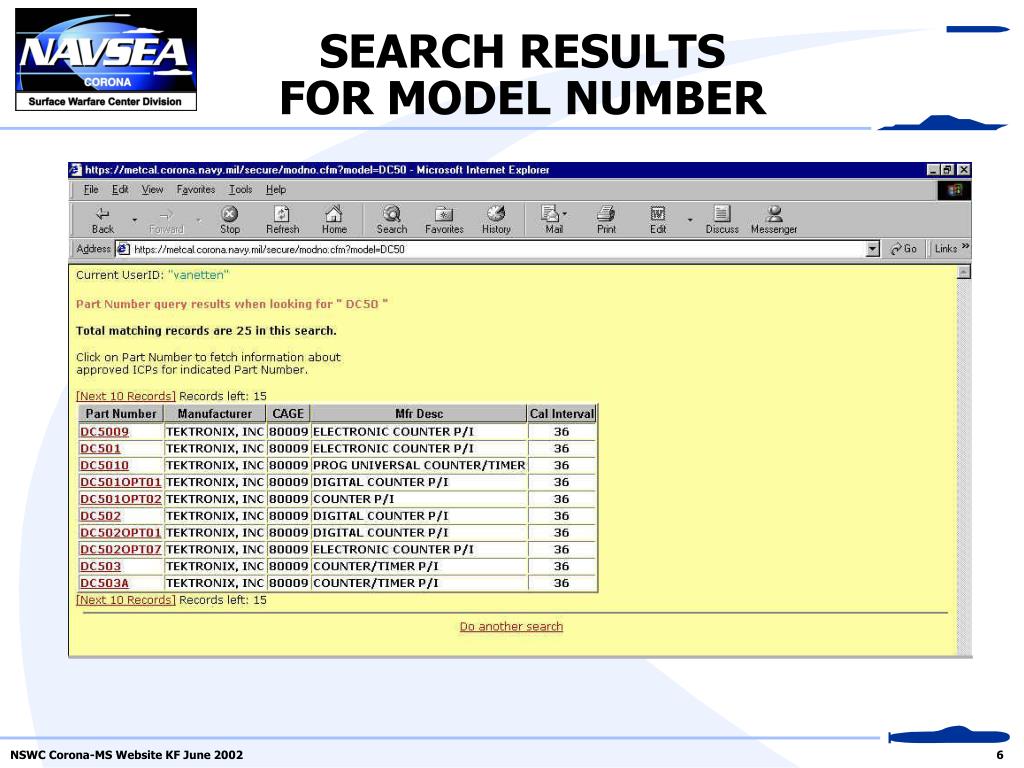Click the Internet Explorer title bar icon
The height and width of the screenshot is (768, 1024).
76,170
